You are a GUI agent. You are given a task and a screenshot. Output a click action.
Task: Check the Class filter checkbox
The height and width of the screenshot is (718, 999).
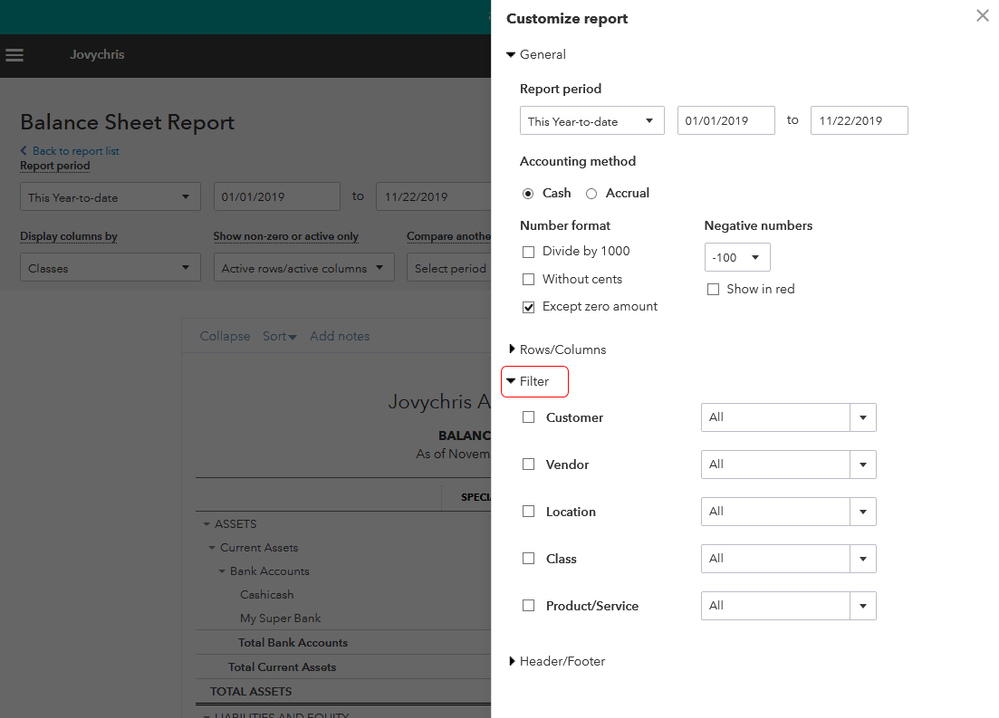(528, 559)
